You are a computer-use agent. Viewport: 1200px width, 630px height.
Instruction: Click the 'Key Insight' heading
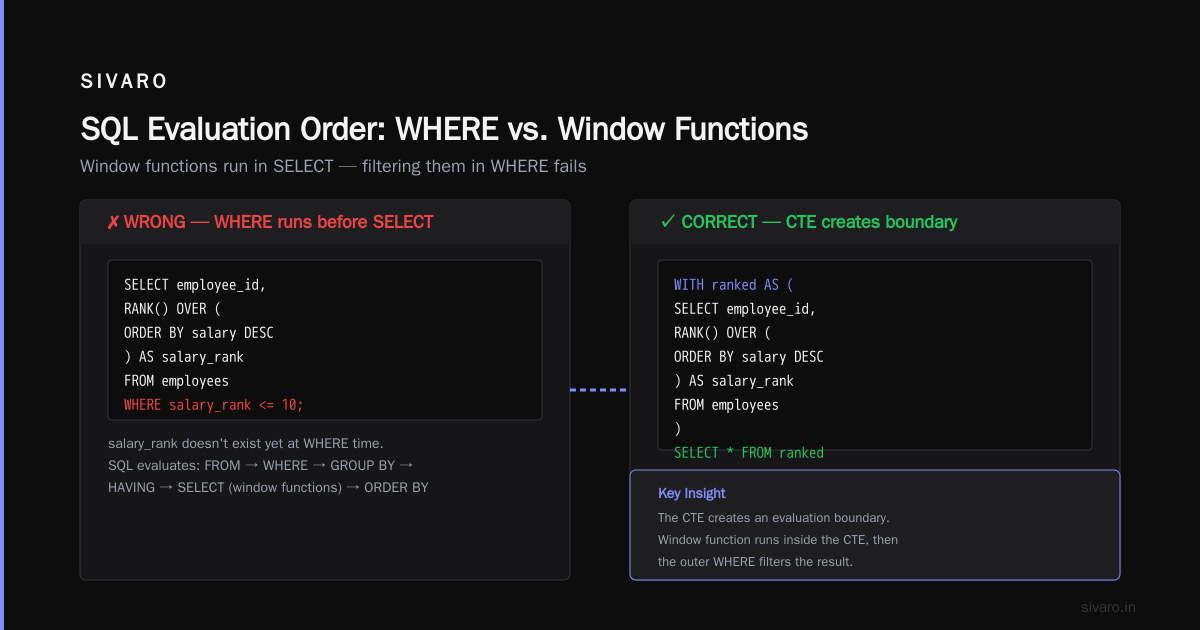[x=692, y=493]
